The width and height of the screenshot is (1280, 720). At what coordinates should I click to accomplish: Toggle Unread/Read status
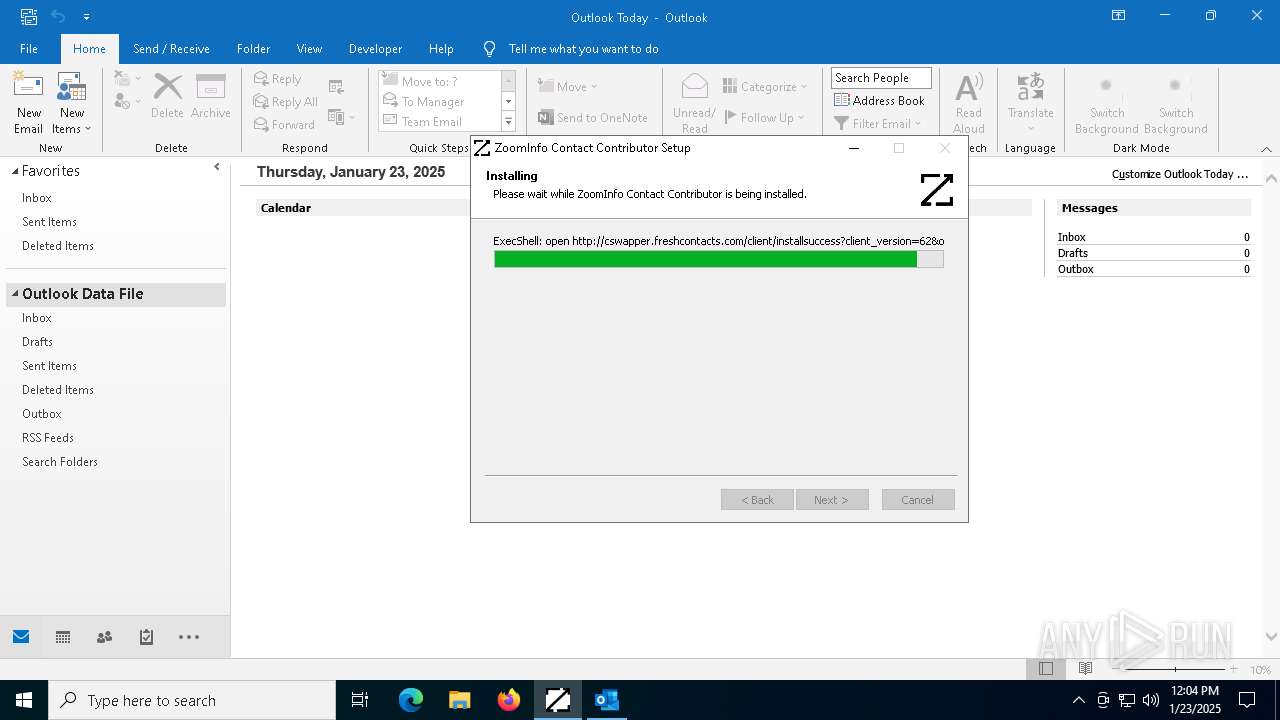(x=694, y=103)
